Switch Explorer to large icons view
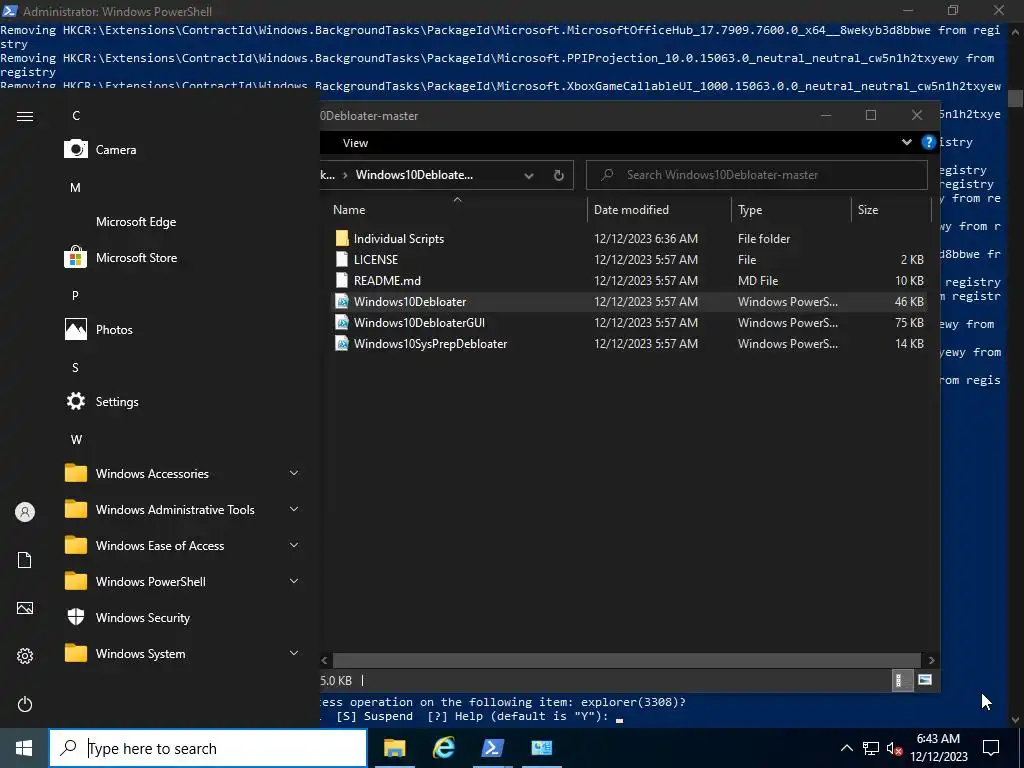This screenshot has height=768, width=1024. pos(924,680)
